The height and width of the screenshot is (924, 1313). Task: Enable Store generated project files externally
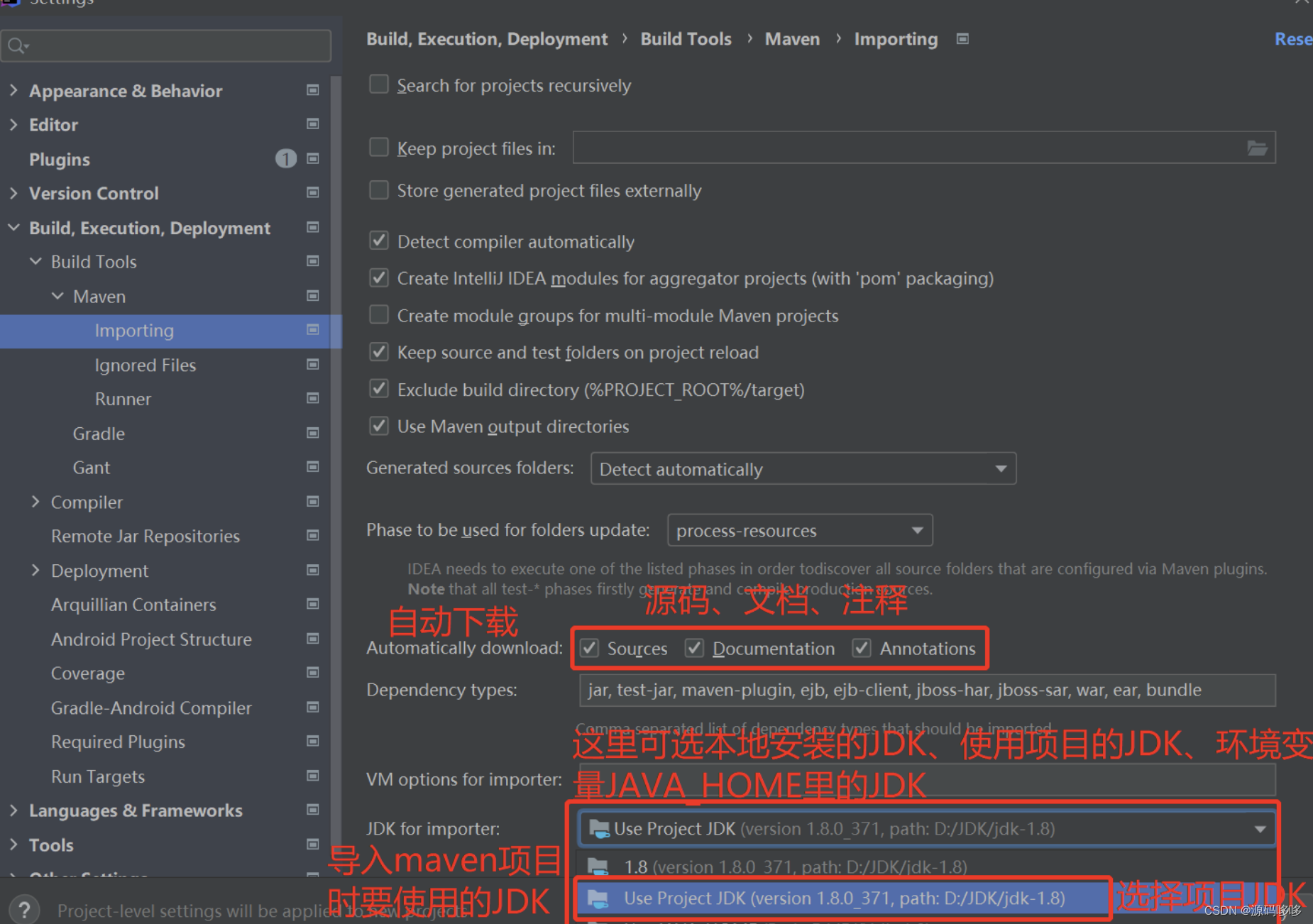tap(379, 190)
